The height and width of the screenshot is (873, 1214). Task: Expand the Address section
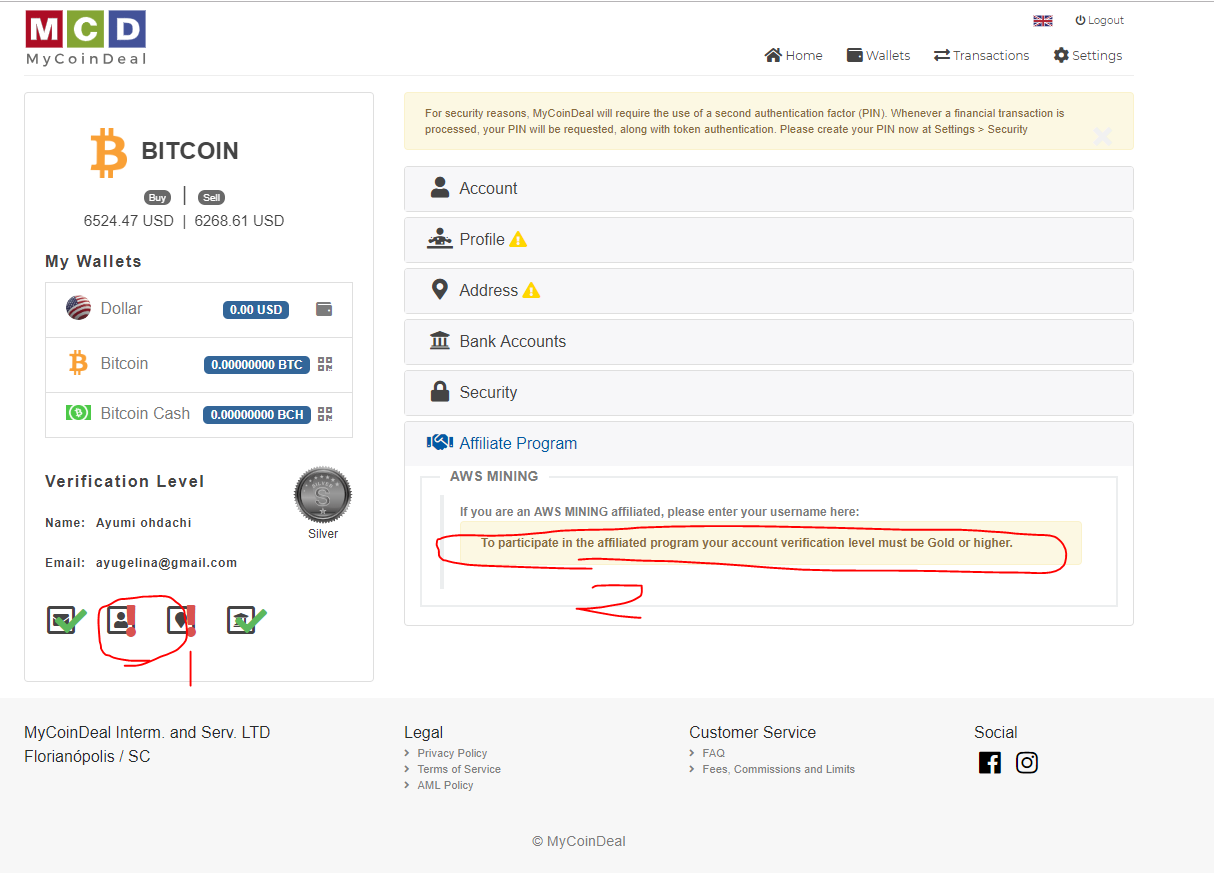coord(768,291)
